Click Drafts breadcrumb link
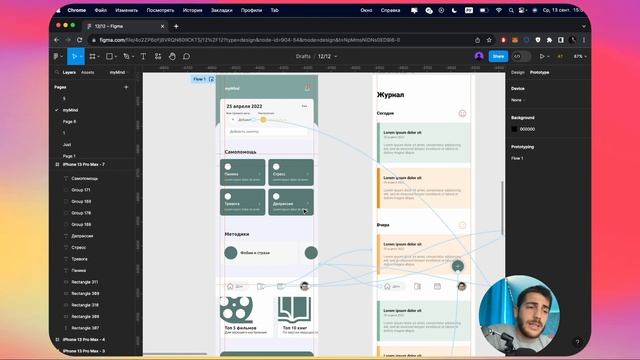Viewport: 640px width, 360px height. coord(303,56)
